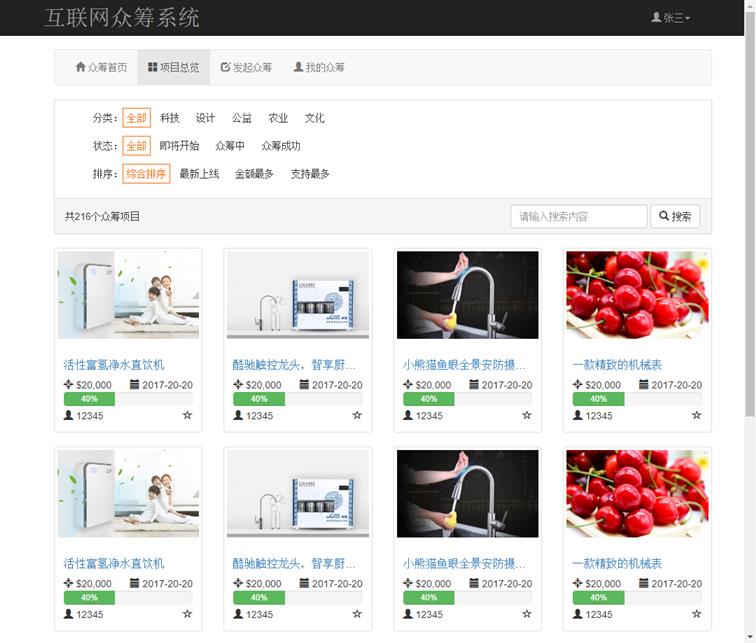The width and height of the screenshot is (756, 643).
Task: Click the user avatar icon beside 张三
Action: point(656,17)
